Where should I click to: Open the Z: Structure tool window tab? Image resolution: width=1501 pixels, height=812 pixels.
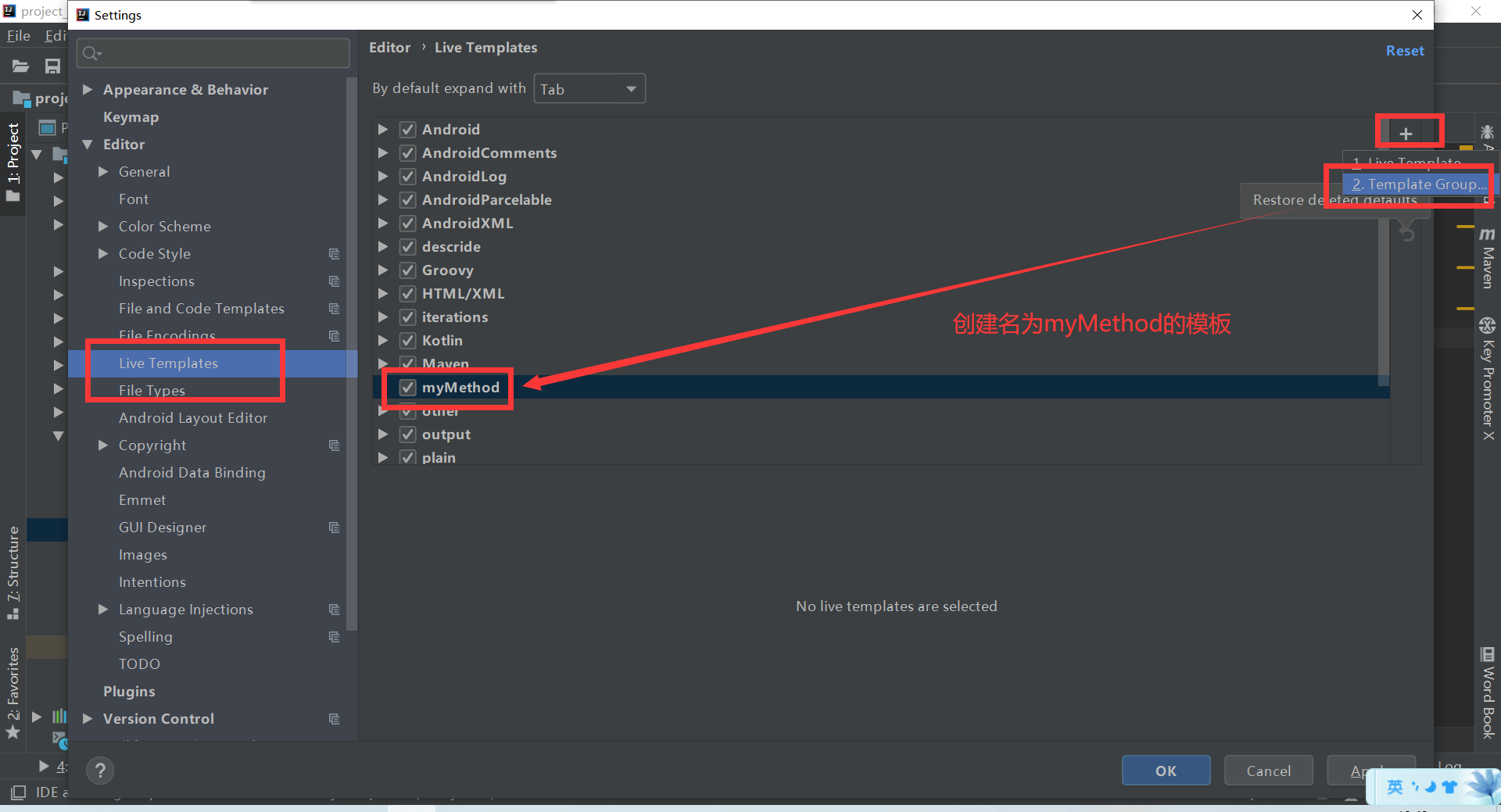click(13, 573)
